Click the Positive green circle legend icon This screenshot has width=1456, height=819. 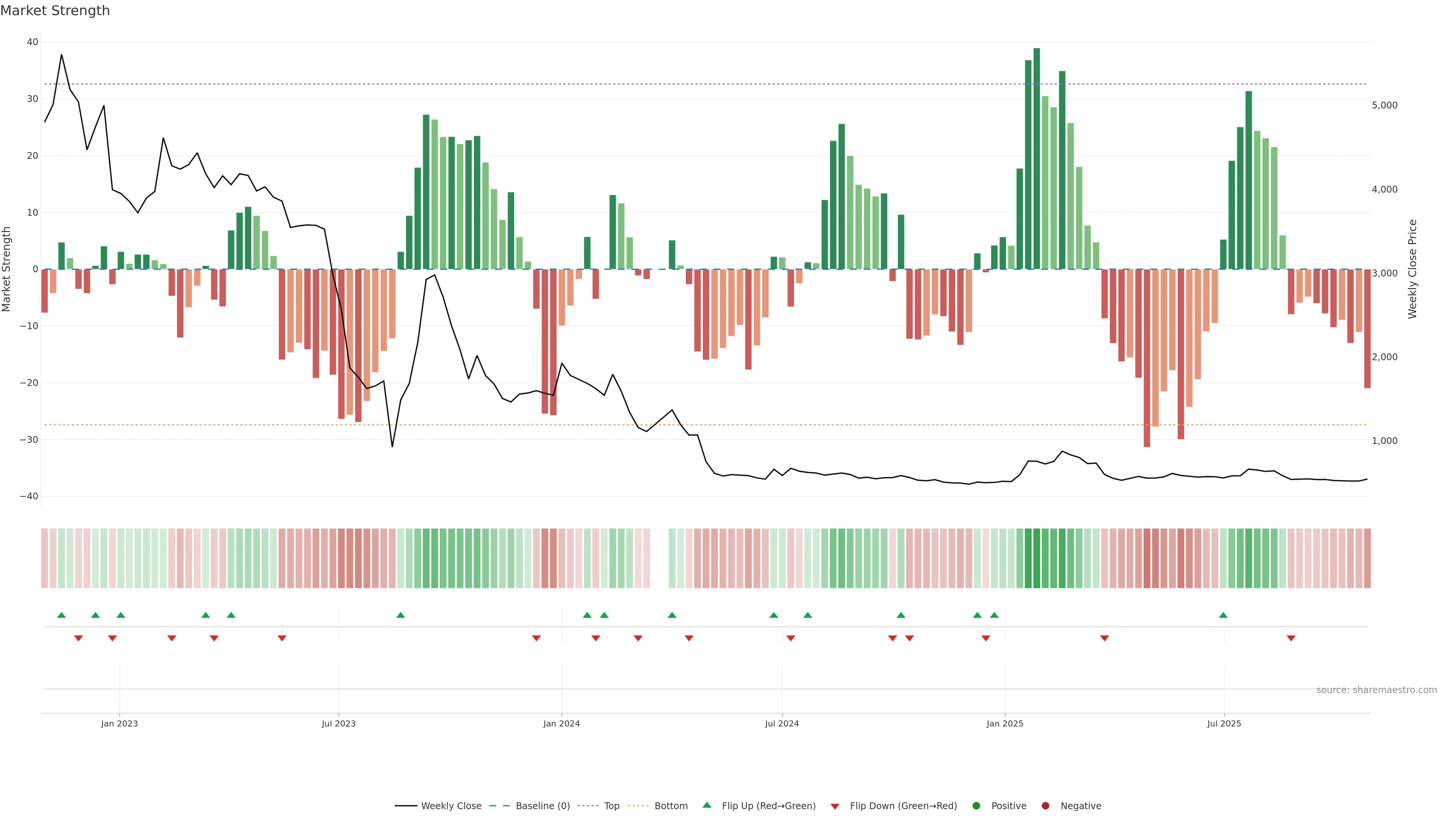(x=976, y=805)
